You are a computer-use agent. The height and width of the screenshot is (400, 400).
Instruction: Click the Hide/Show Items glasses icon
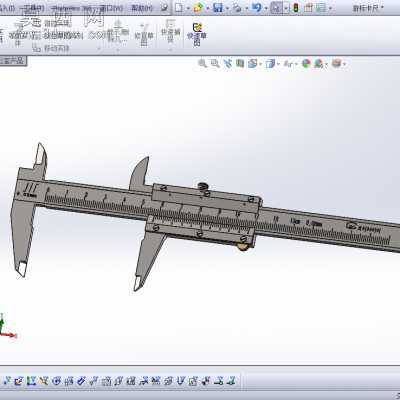pyautogui.click(x=288, y=63)
